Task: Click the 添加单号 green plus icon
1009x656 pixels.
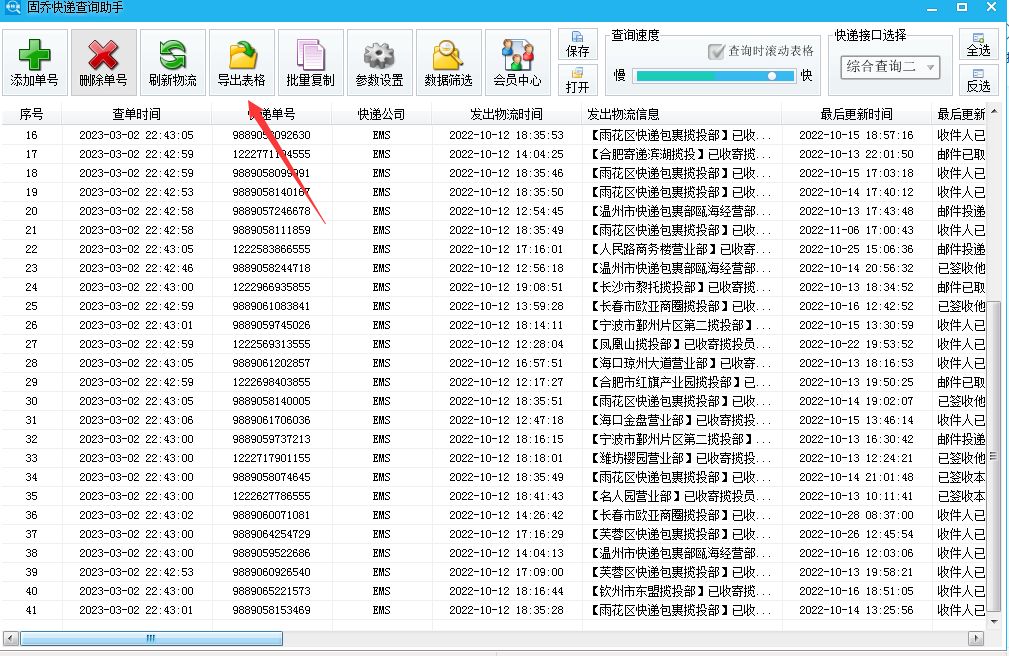Action: 34,55
